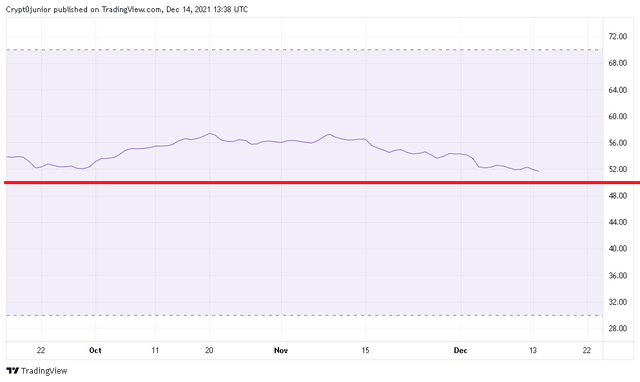Image resolution: width=640 pixels, height=382 pixels.
Task: Click the 28.00 price axis label
Action: (618, 328)
